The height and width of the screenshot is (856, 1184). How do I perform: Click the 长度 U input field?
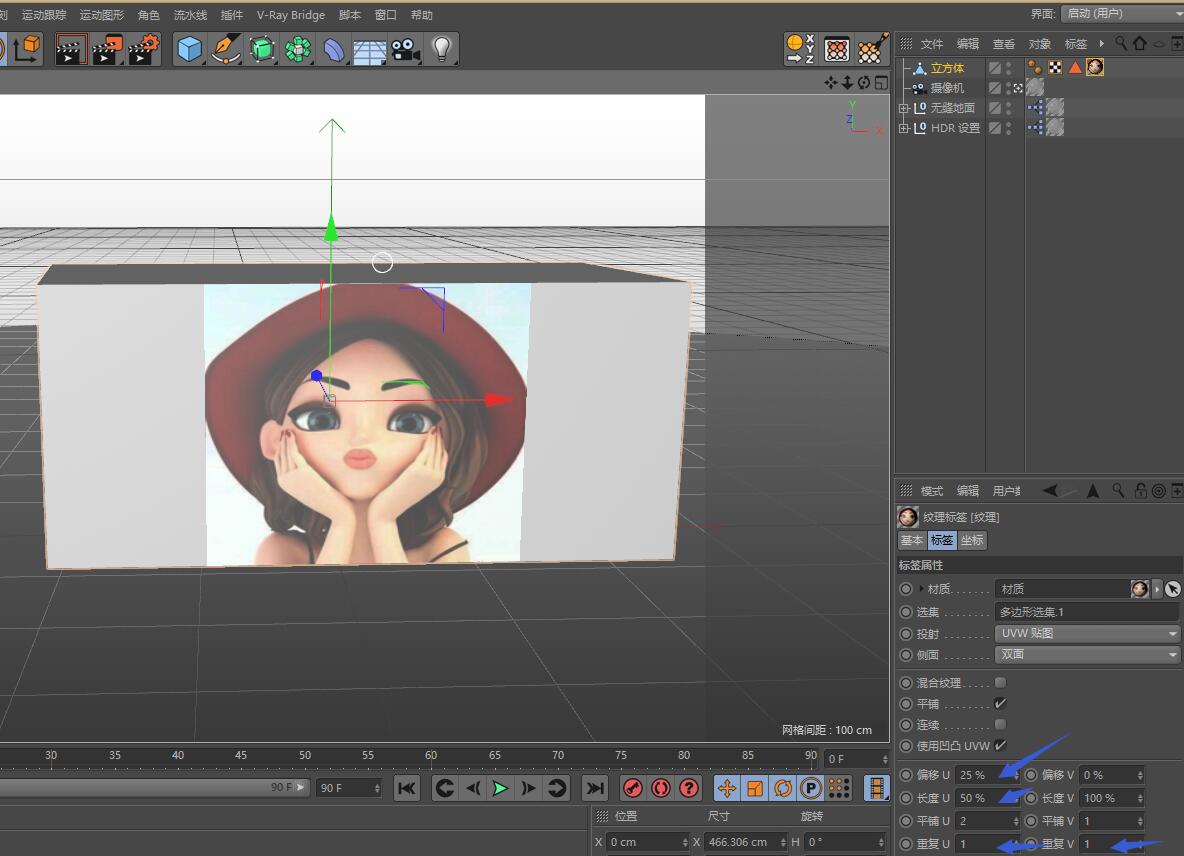(x=985, y=798)
